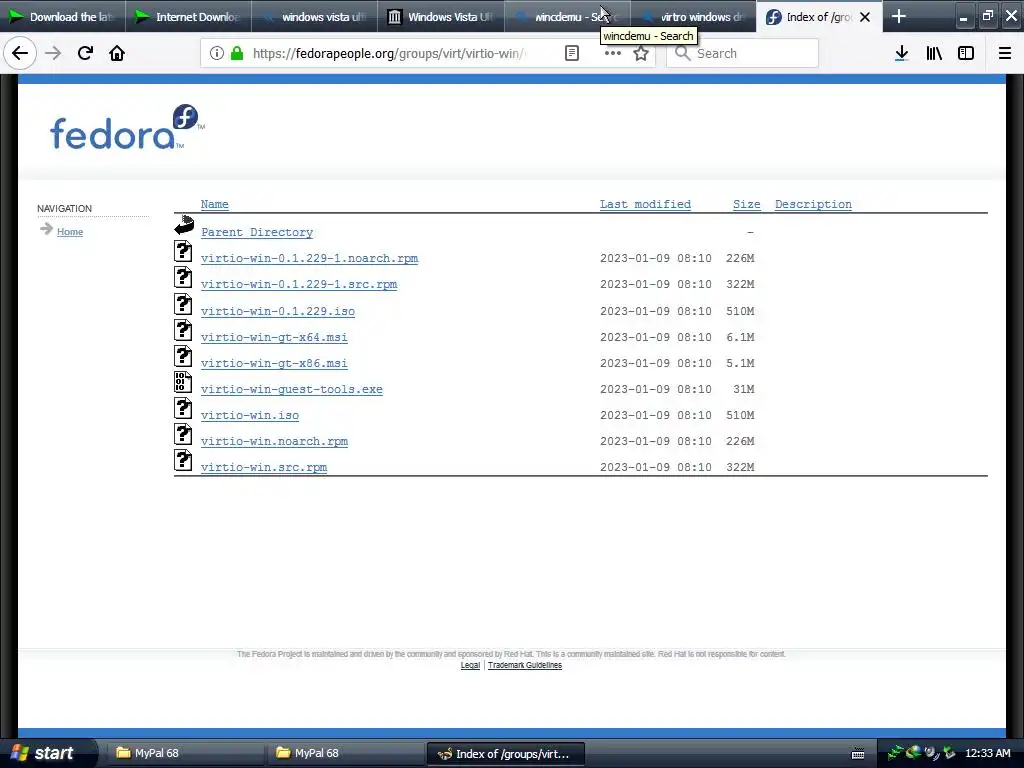
Task: Click file icon beside virtio-win.iso
Action: [184, 408]
